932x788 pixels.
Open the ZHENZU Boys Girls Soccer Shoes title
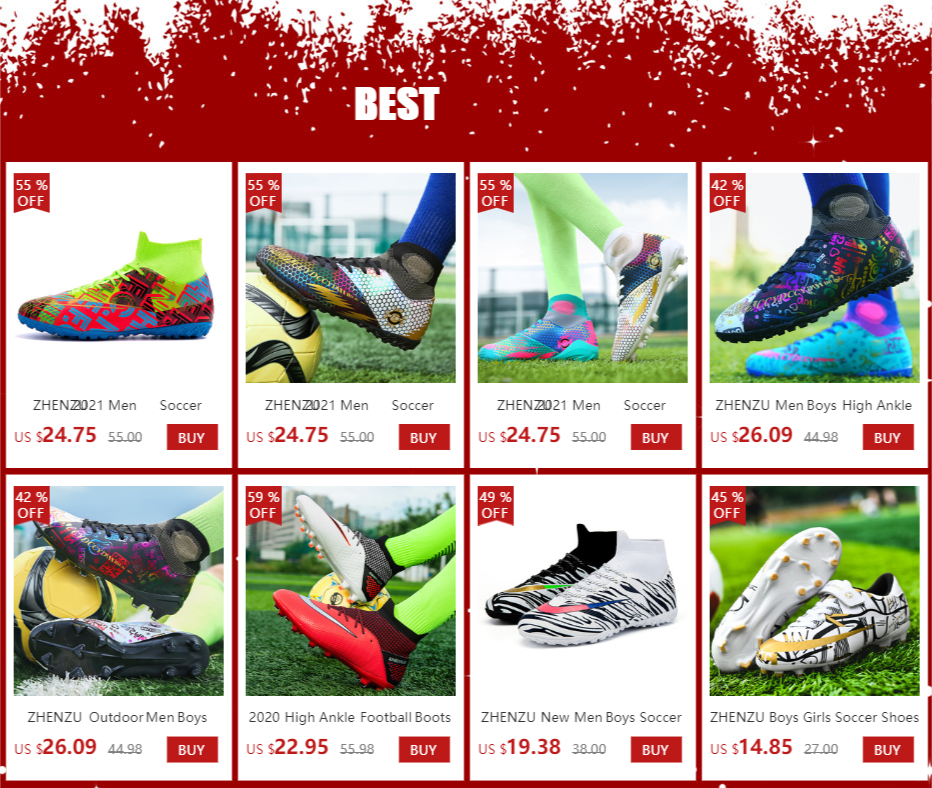coord(814,717)
